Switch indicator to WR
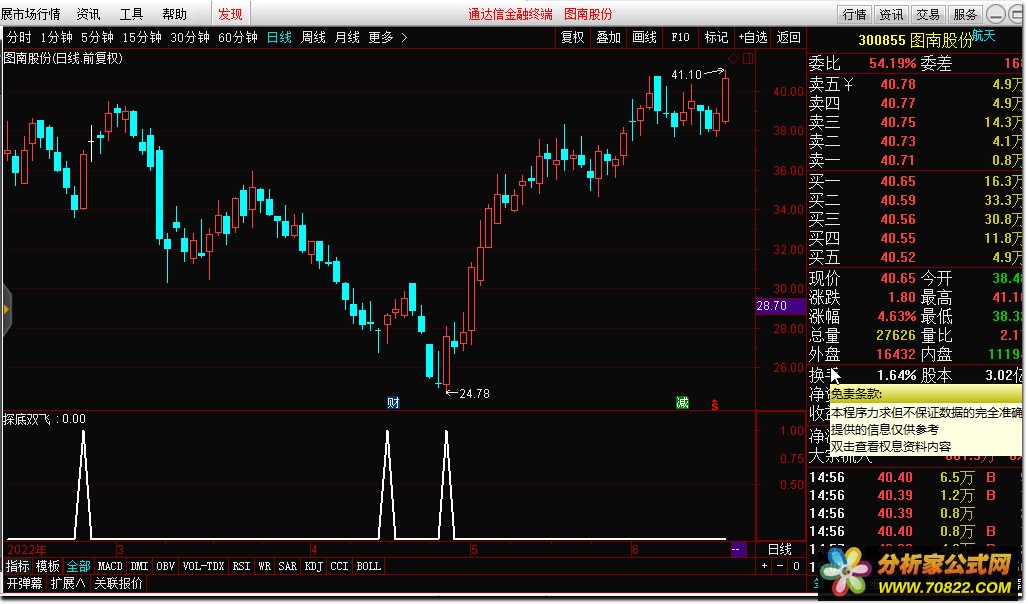Screen dimensions: 1028x604 click(x=264, y=566)
